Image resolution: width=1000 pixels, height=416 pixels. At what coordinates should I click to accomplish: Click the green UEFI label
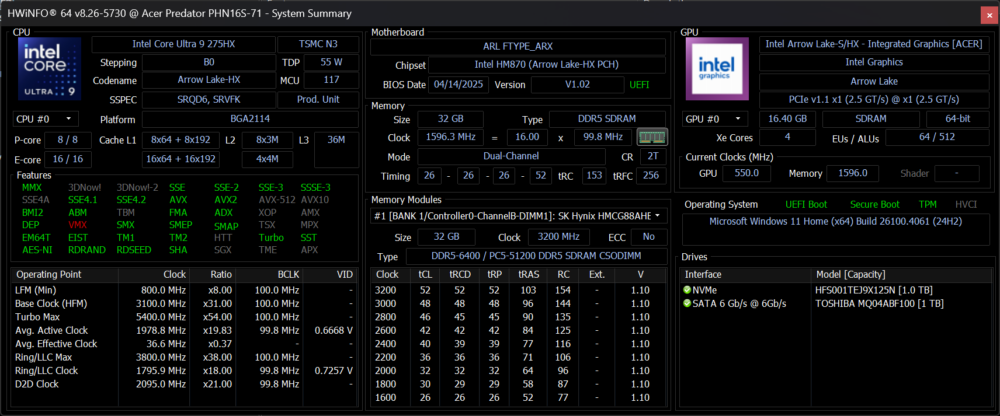640,85
